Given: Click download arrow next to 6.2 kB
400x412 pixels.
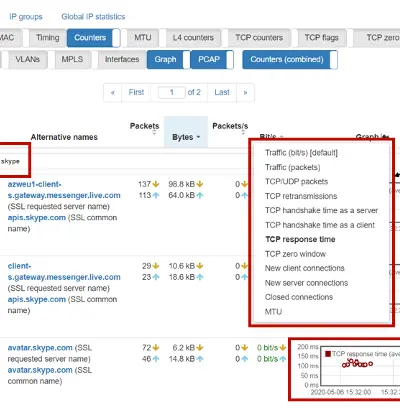Looking at the screenshot, I should click(x=200, y=348).
